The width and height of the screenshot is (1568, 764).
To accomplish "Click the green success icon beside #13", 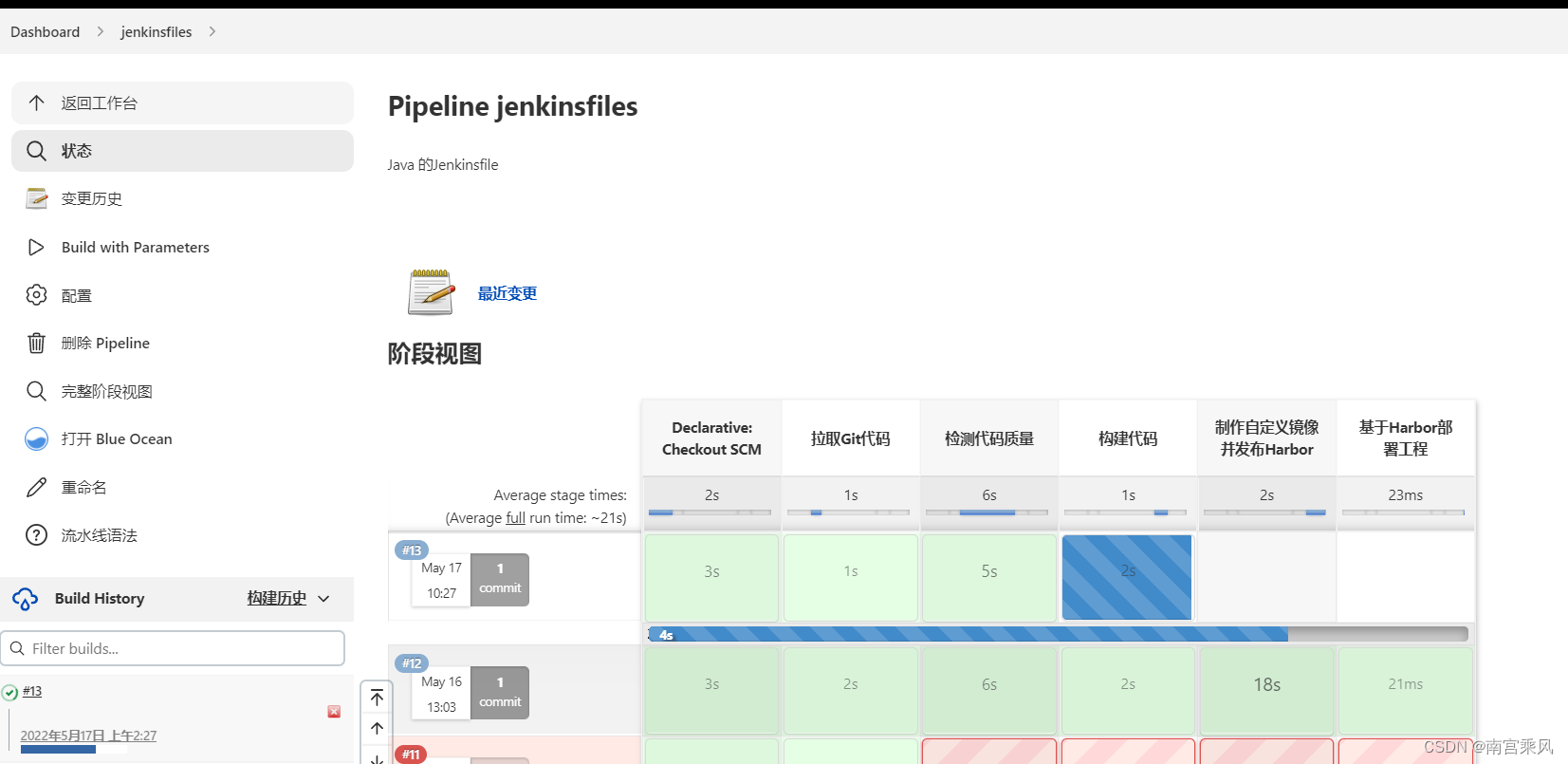I will point(9,693).
